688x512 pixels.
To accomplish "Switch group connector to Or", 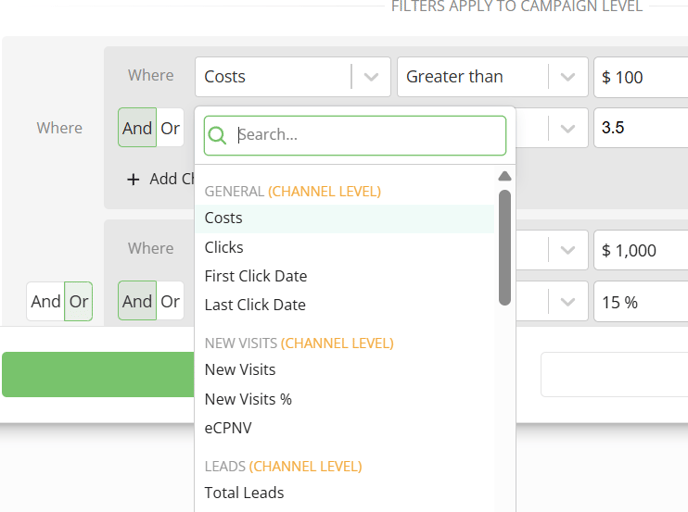I will (x=79, y=301).
